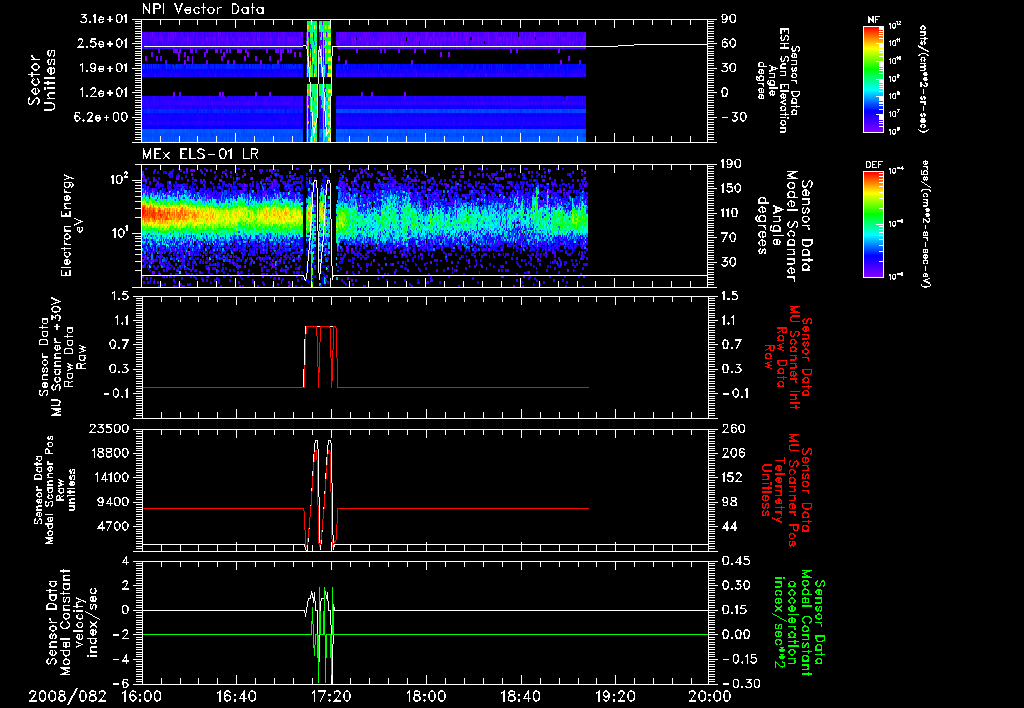The image size is (1024, 708).
Task: Click the 152 telemetry position tick
Action: click(x=732, y=477)
